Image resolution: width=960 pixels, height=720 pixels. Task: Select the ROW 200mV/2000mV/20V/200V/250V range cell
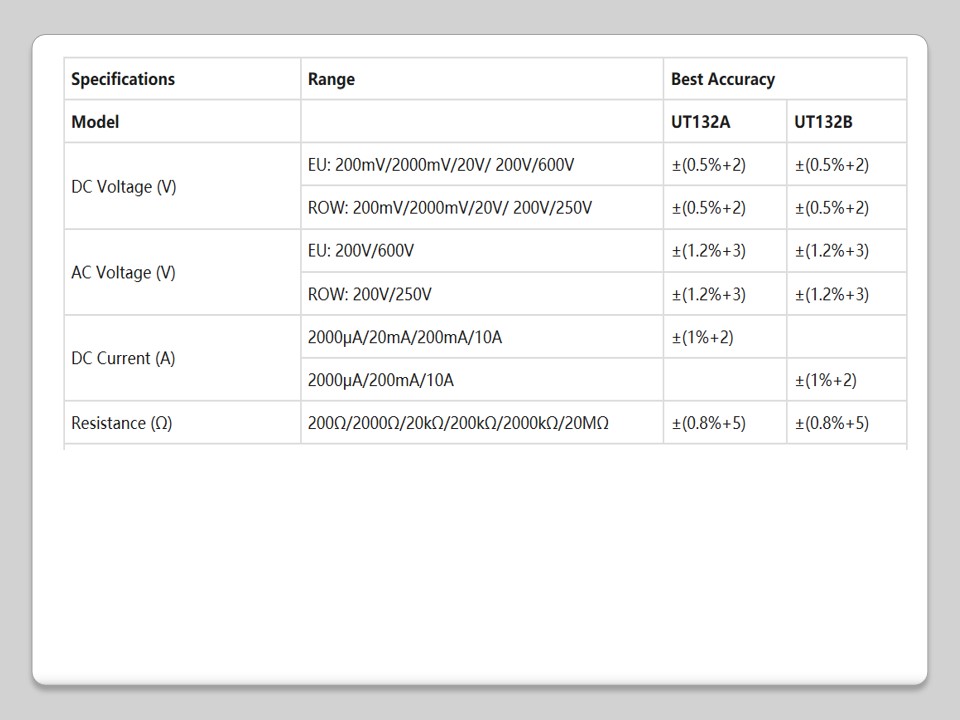(449, 208)
